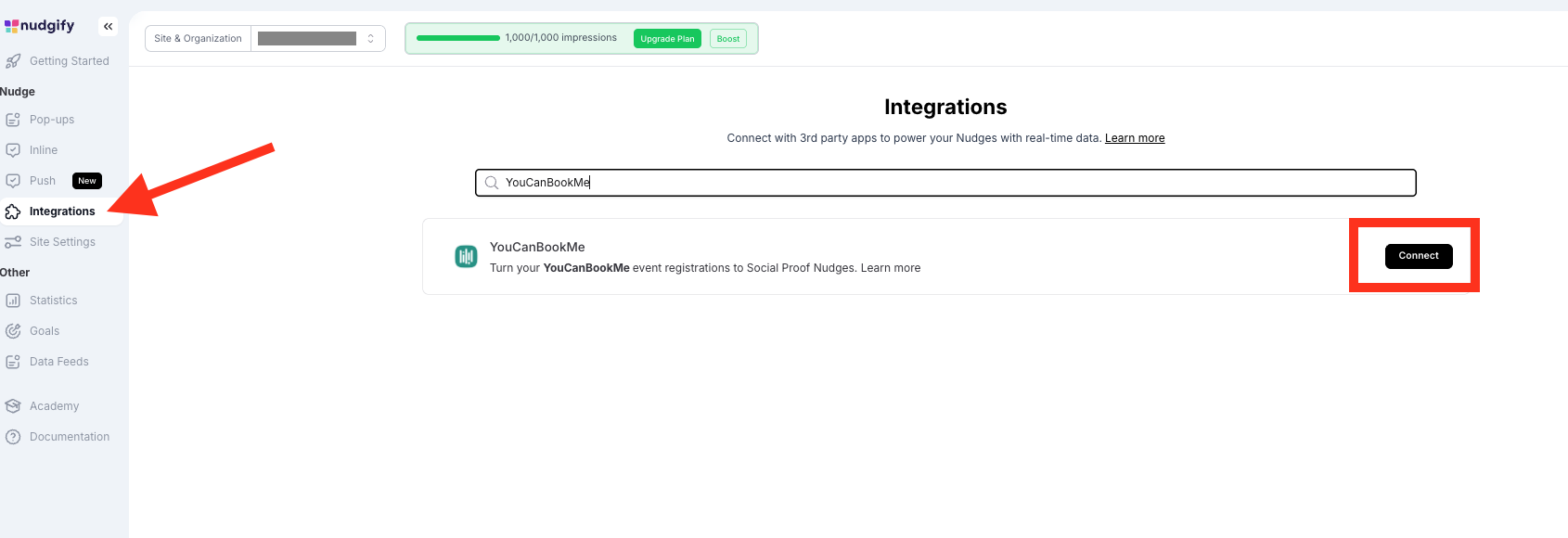Click the Inline sidebar icon
This screenshot has height=538, width=1568.
click(13, 150)
